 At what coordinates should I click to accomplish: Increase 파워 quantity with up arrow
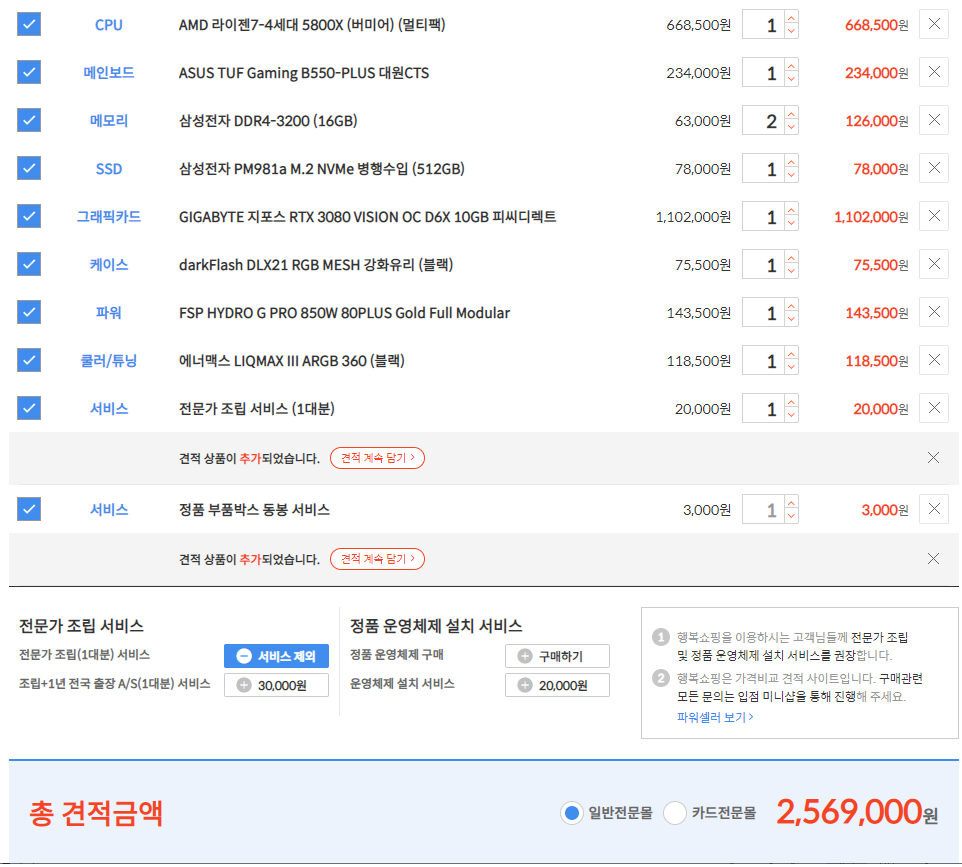791,306
